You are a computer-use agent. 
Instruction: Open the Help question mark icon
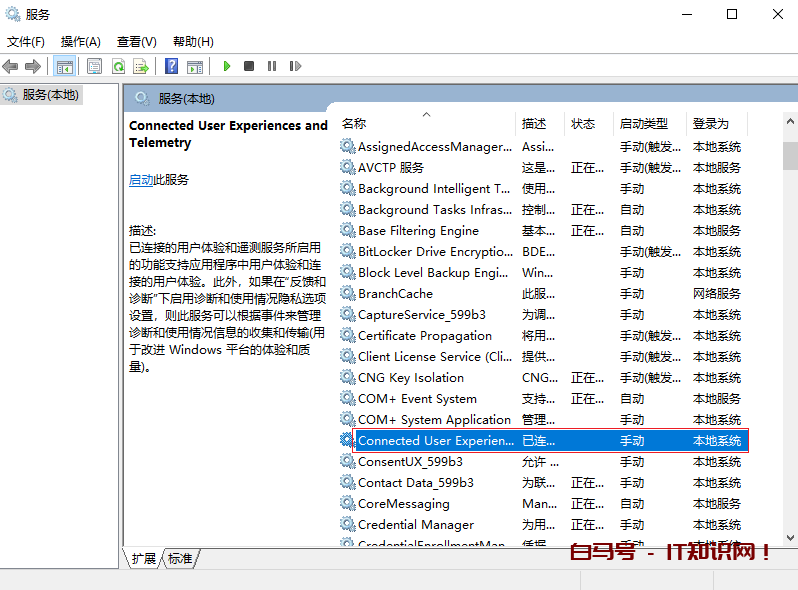(x=172, y=66)
